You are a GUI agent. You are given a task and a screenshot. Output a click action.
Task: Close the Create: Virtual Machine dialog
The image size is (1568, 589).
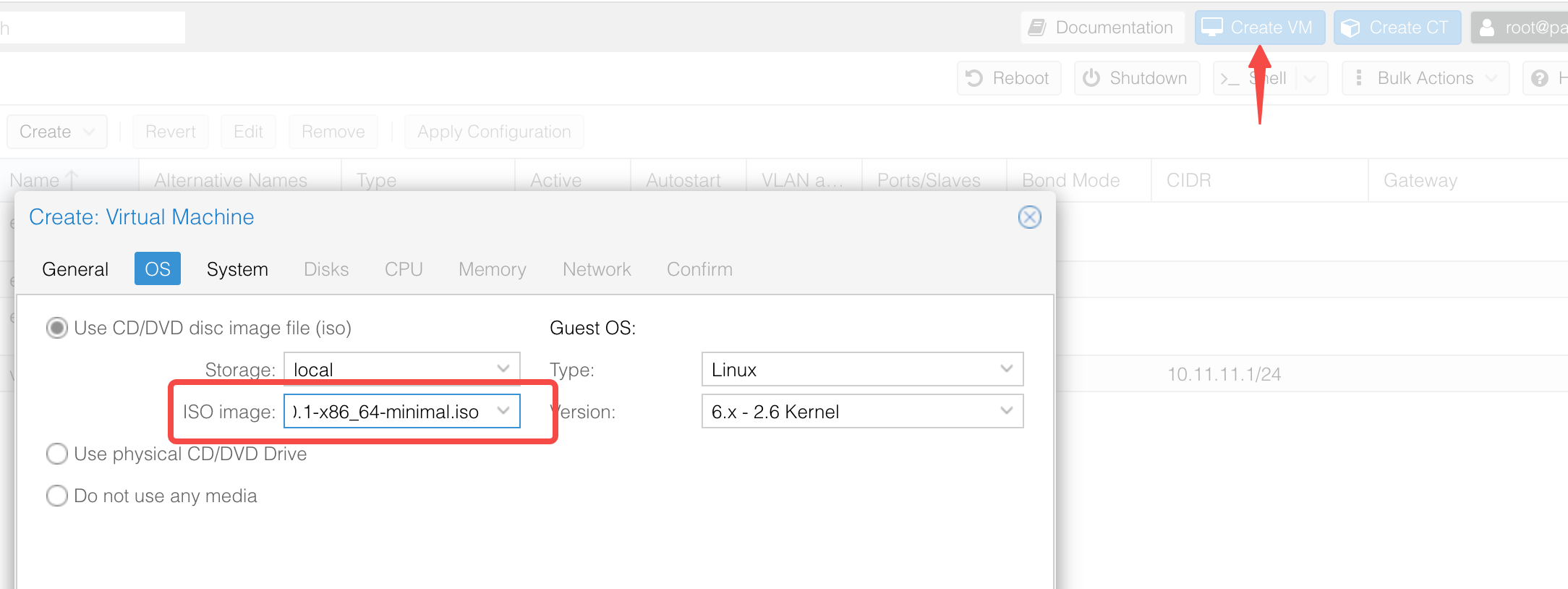(x=1029, y=217)
